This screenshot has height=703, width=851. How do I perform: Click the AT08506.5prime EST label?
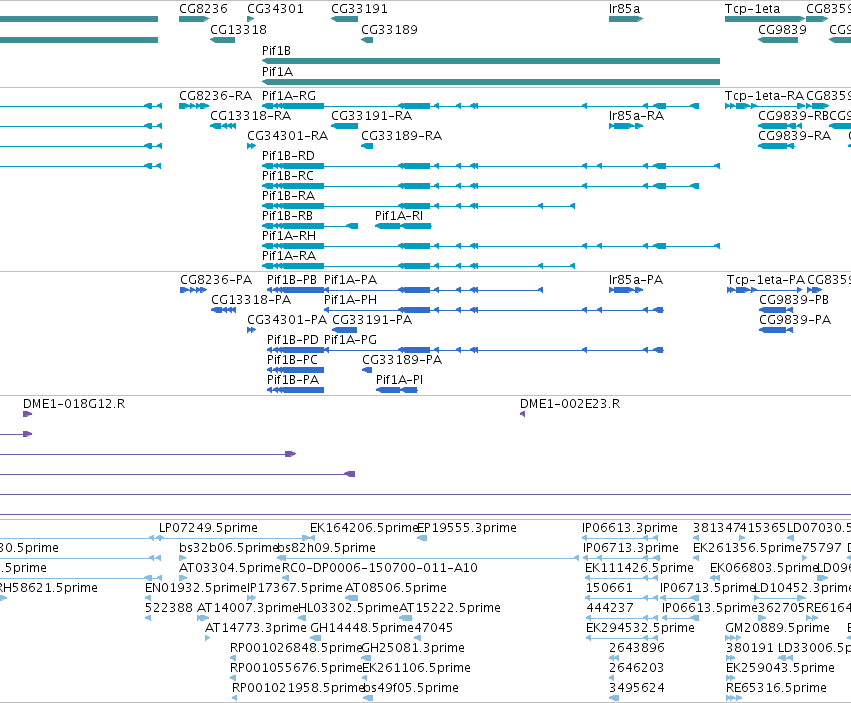click(395, 588)
